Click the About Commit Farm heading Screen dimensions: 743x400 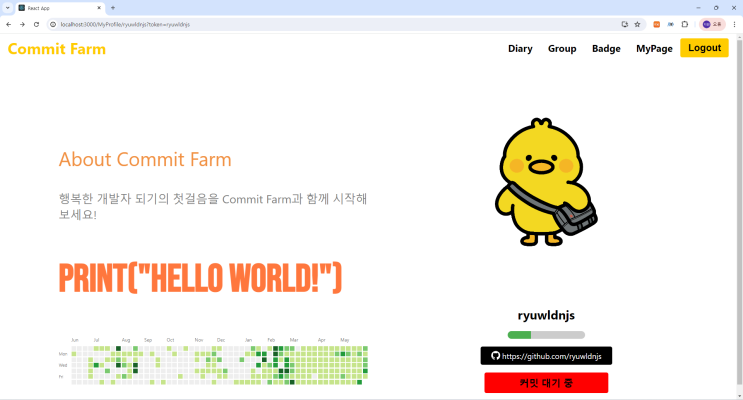pos(145,159)
